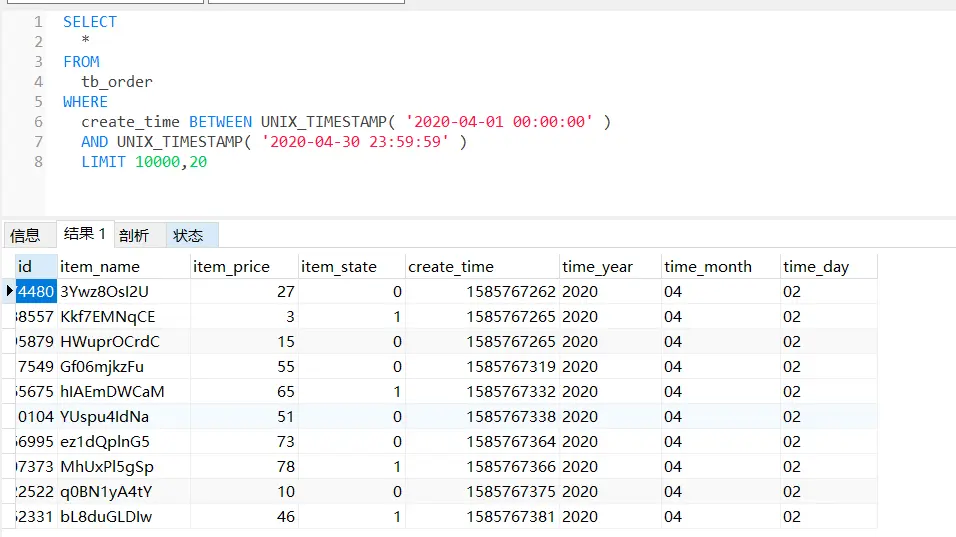Select cell Gf06mjkzFu

click(x=124, y=367)
